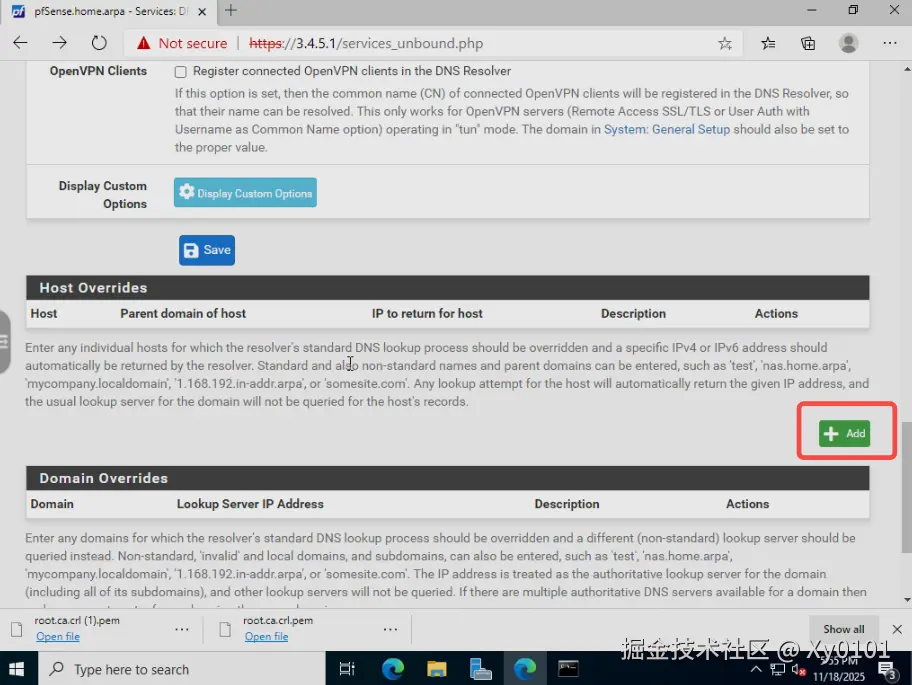
Task: Follow the System: General Setup link
Action: click(x=667, y=129)
